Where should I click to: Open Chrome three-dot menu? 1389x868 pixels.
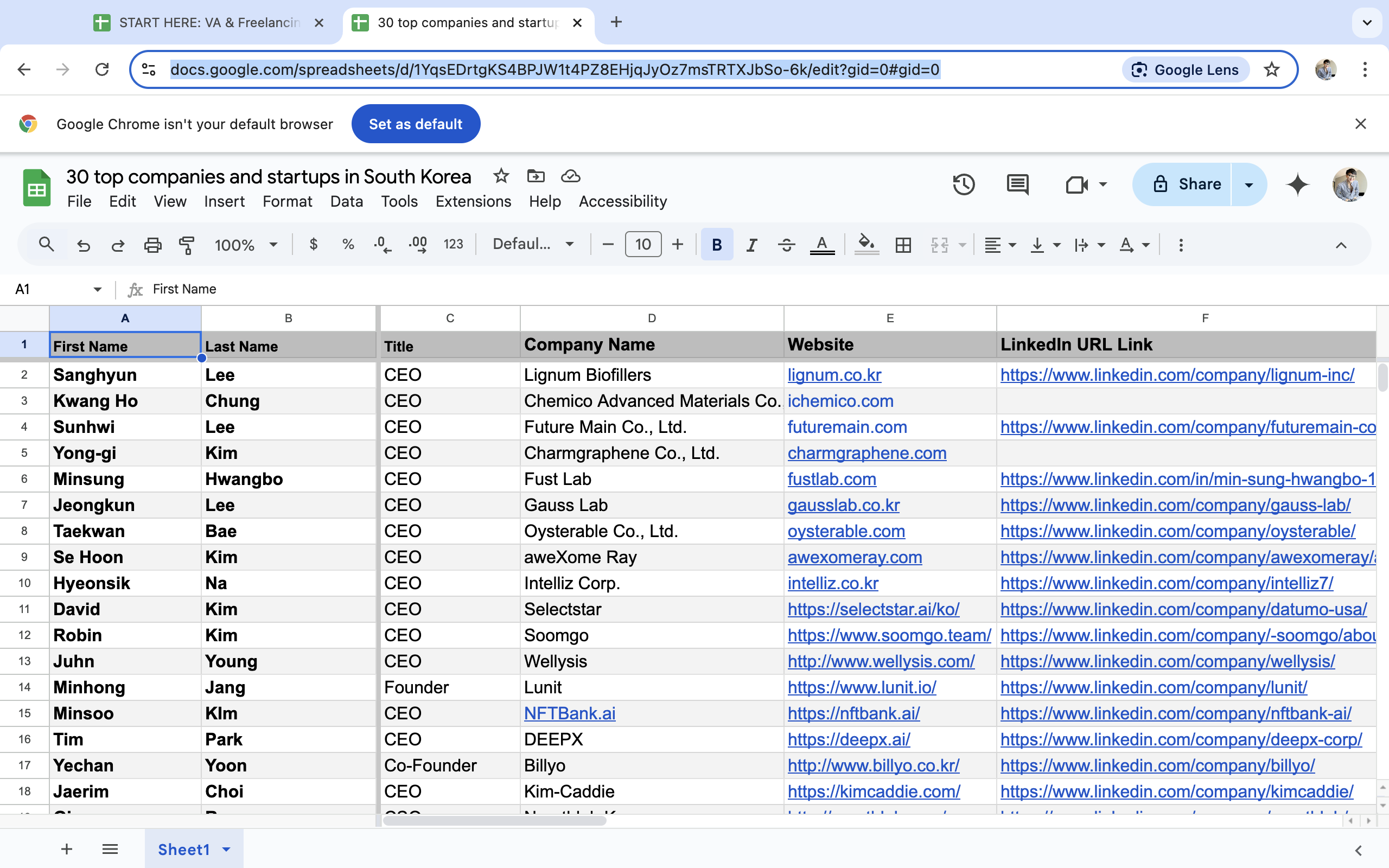click(1365, 69)
